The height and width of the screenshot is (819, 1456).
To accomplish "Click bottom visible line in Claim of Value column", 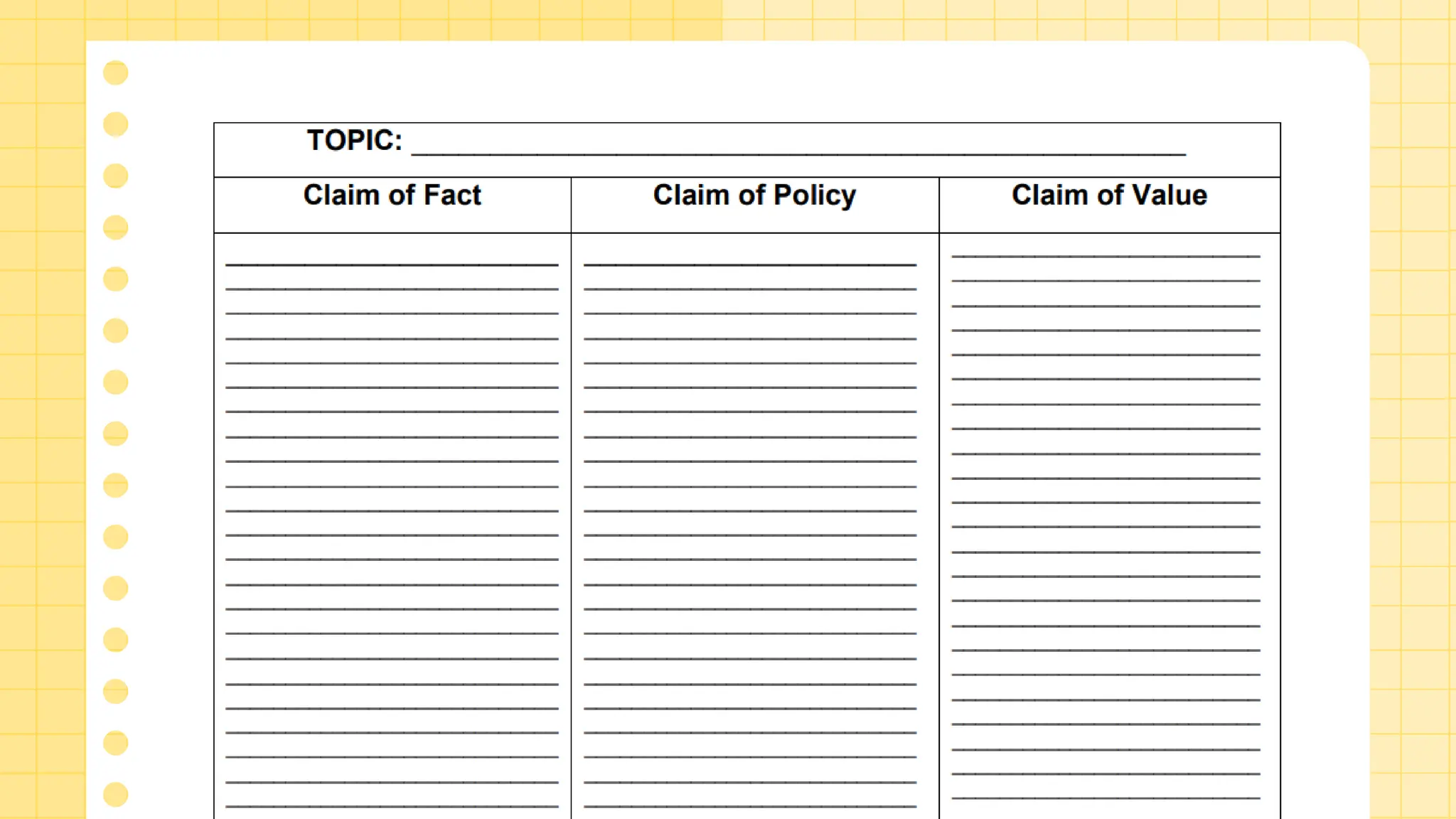I will tap(1106, 798).
